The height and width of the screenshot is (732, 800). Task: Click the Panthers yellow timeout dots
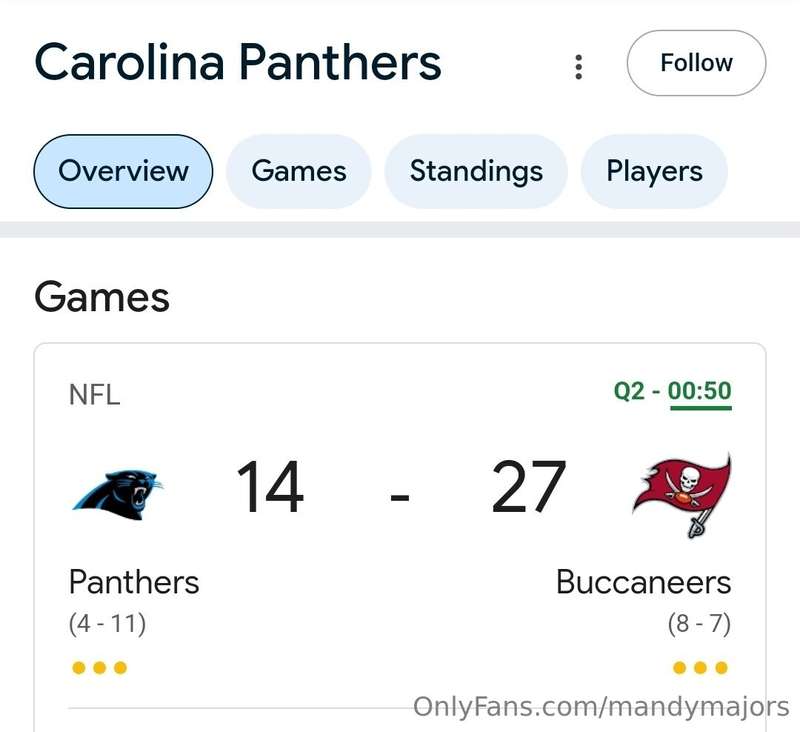pos(99,667)
